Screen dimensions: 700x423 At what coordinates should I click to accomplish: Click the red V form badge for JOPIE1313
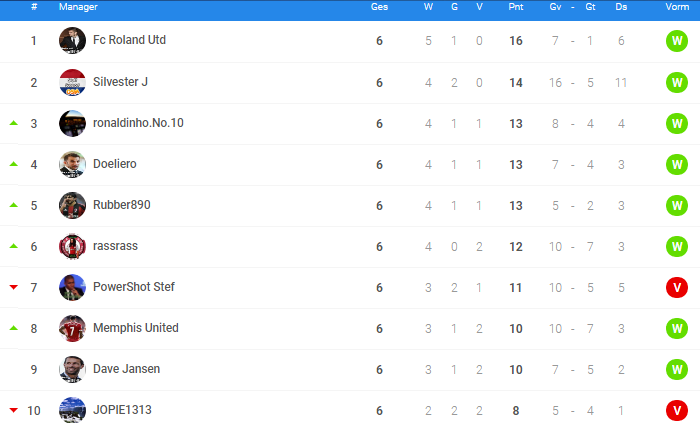(677, 411)
